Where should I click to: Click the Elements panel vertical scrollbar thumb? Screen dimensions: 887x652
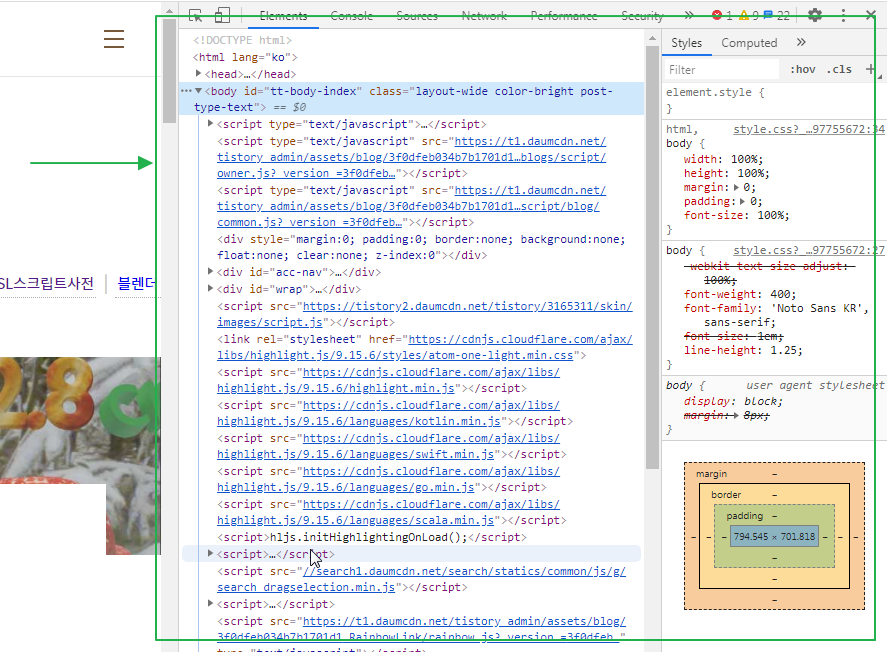tap(652, 257)
